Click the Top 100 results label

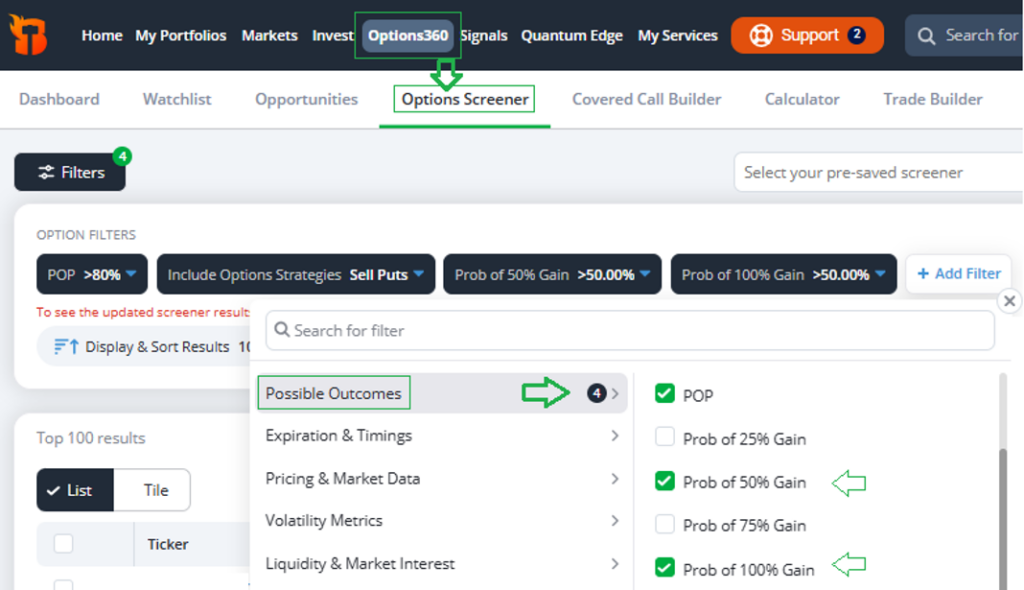(91, 438)
